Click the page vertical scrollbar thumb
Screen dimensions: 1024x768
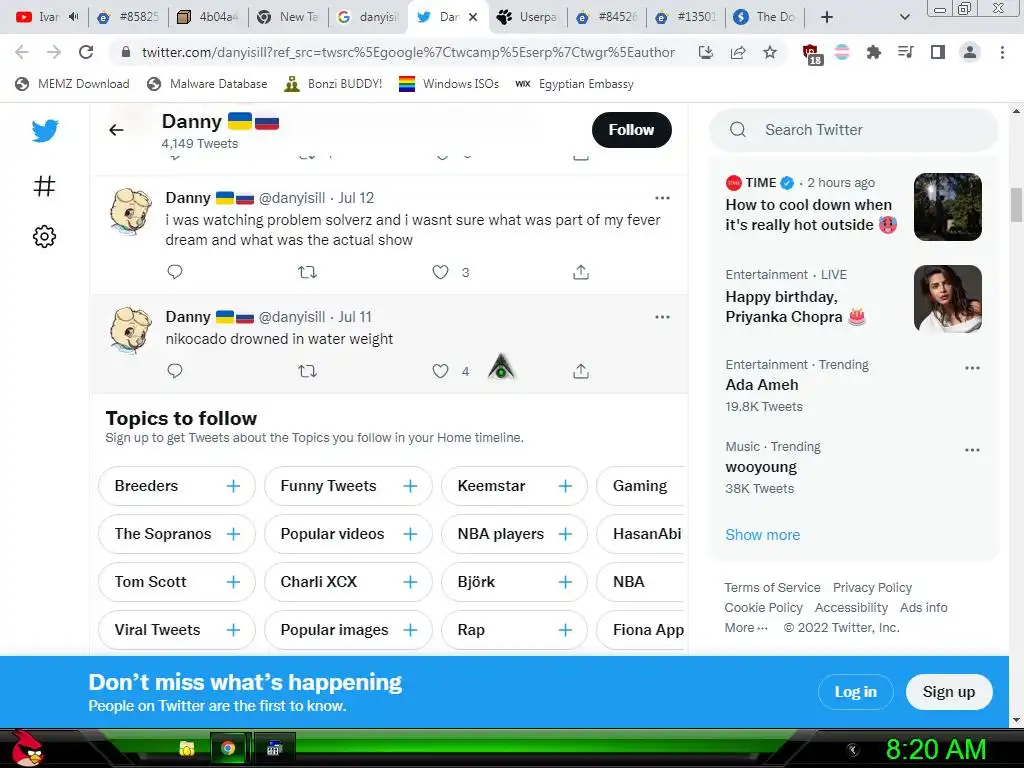point(1016,205)
